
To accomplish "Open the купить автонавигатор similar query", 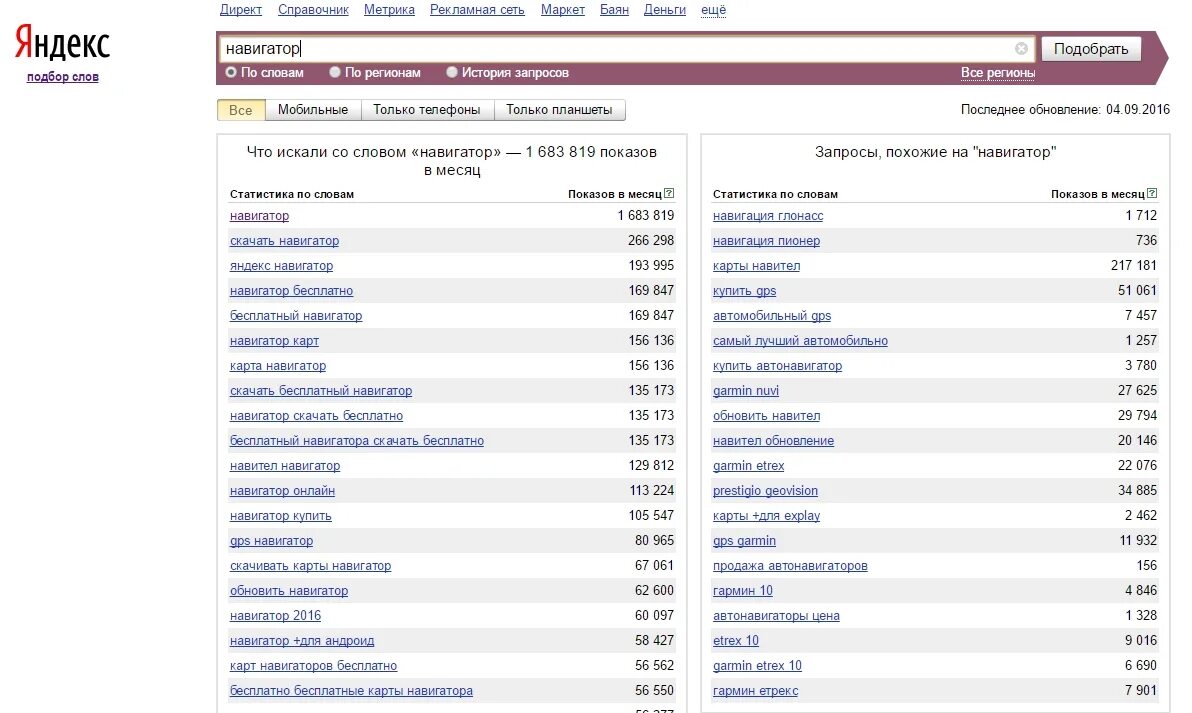I will click(778, 366).
